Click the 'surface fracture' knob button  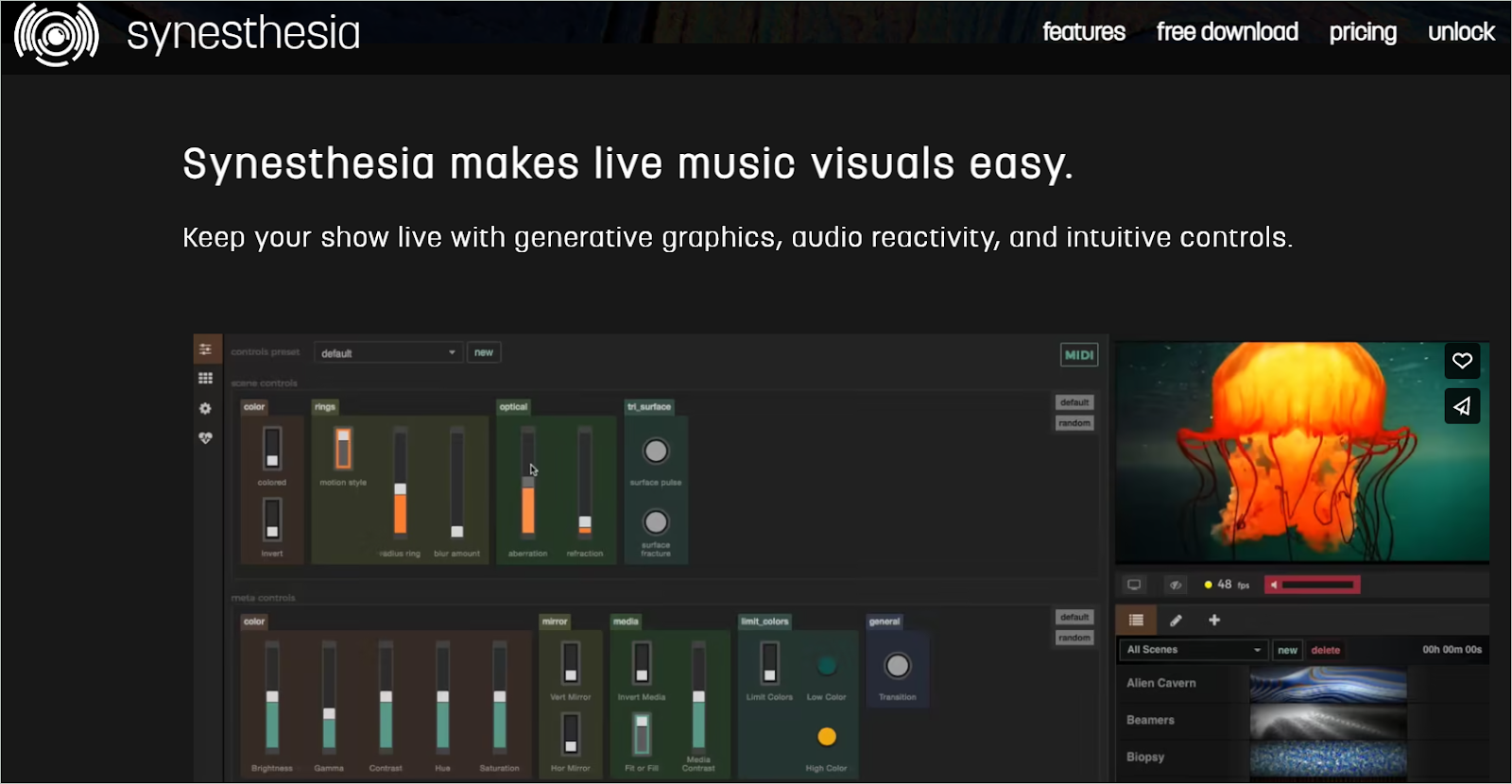[656, 521]
